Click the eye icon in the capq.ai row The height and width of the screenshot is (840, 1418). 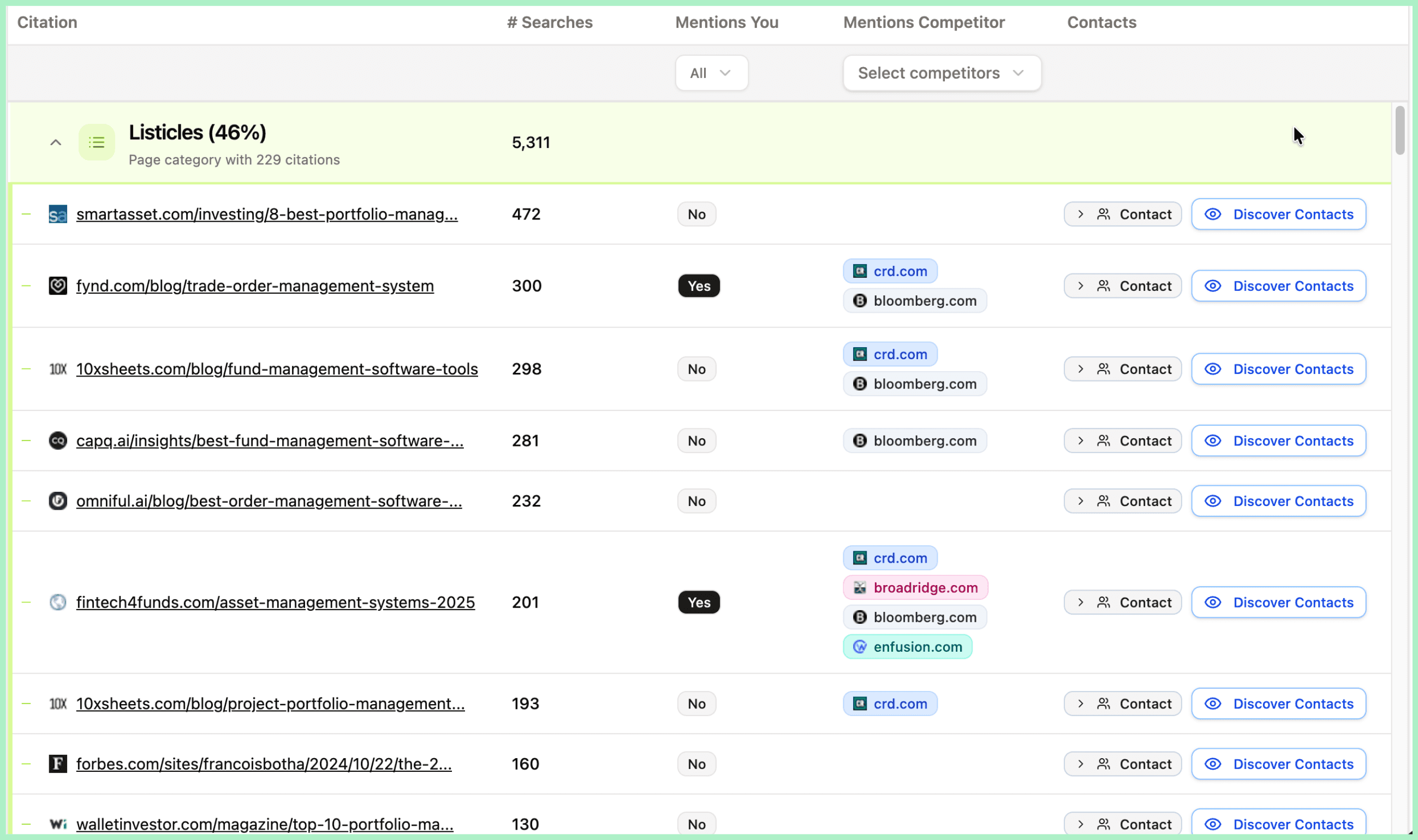(x=1213, y=441)
